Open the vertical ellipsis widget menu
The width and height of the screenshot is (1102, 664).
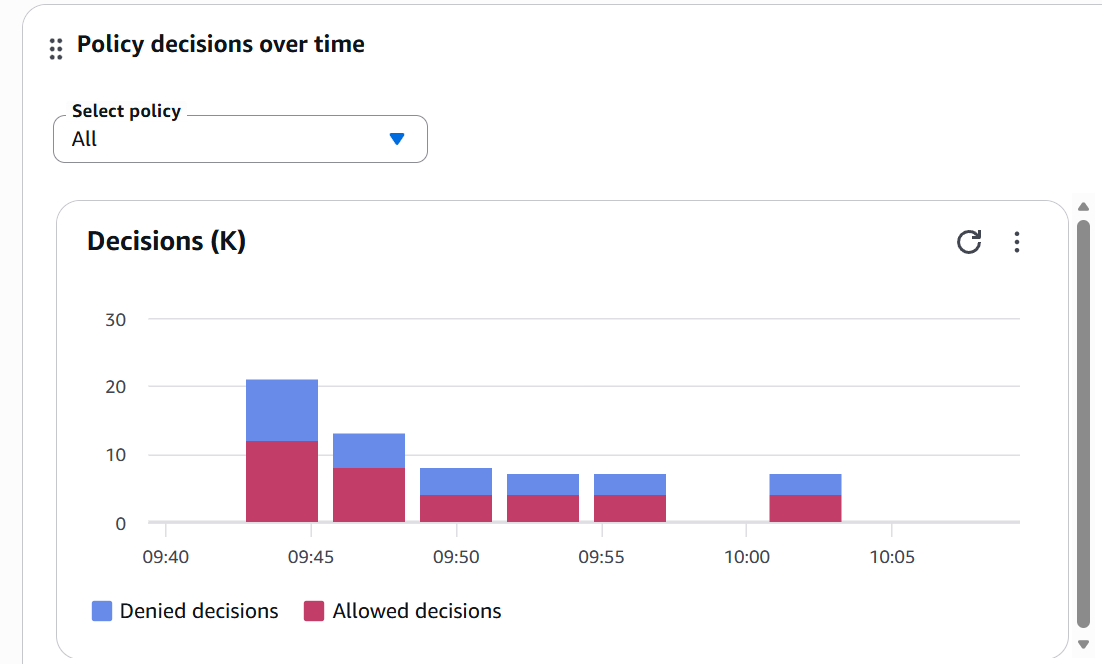click(x=1017, y=242)
